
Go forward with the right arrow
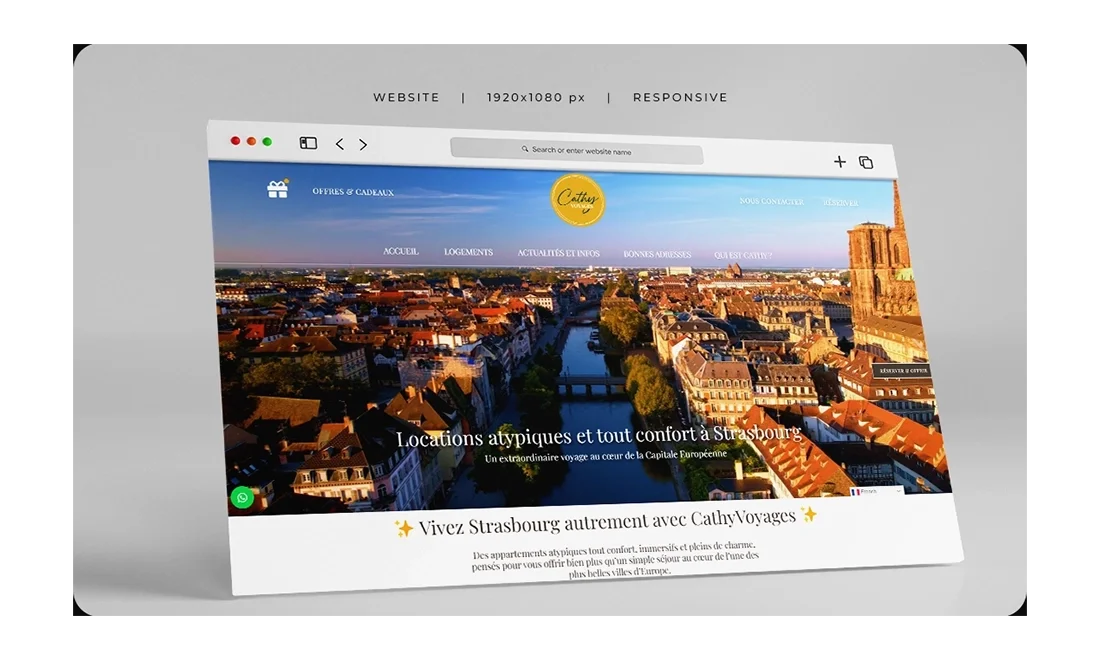pyautogui.click(x=363, y=145)
